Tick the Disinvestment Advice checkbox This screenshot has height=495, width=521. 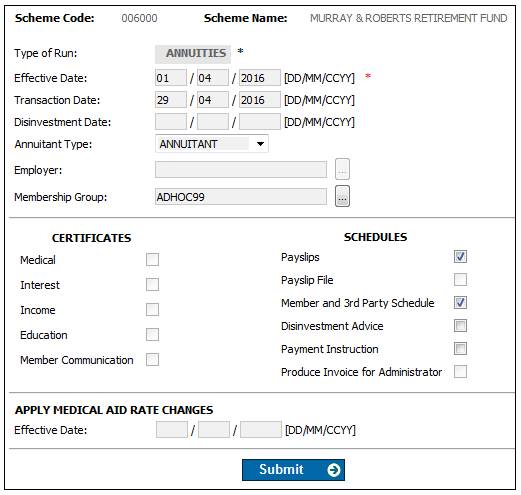coord(460,326)
